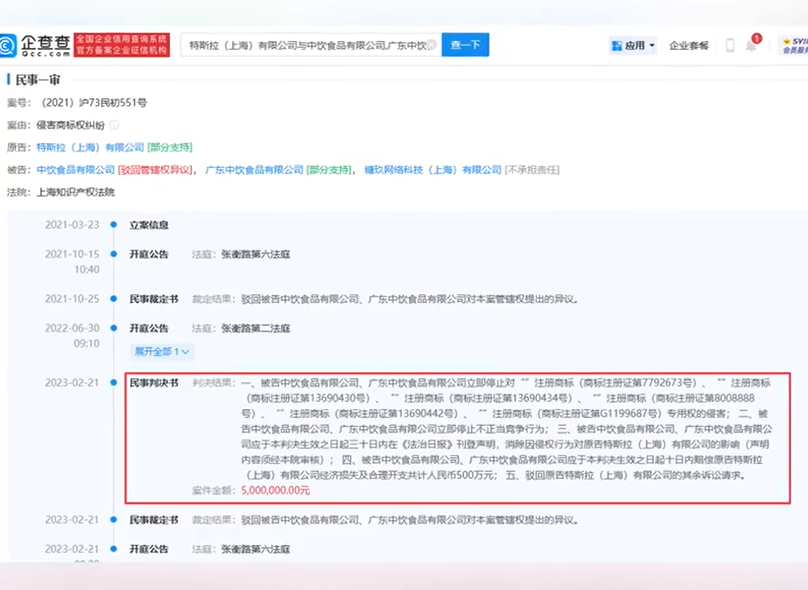Screen dimensions: 808x590
Task: Open 广东中饮食品有限公司 defendant link
Action: tap(254, 170)
